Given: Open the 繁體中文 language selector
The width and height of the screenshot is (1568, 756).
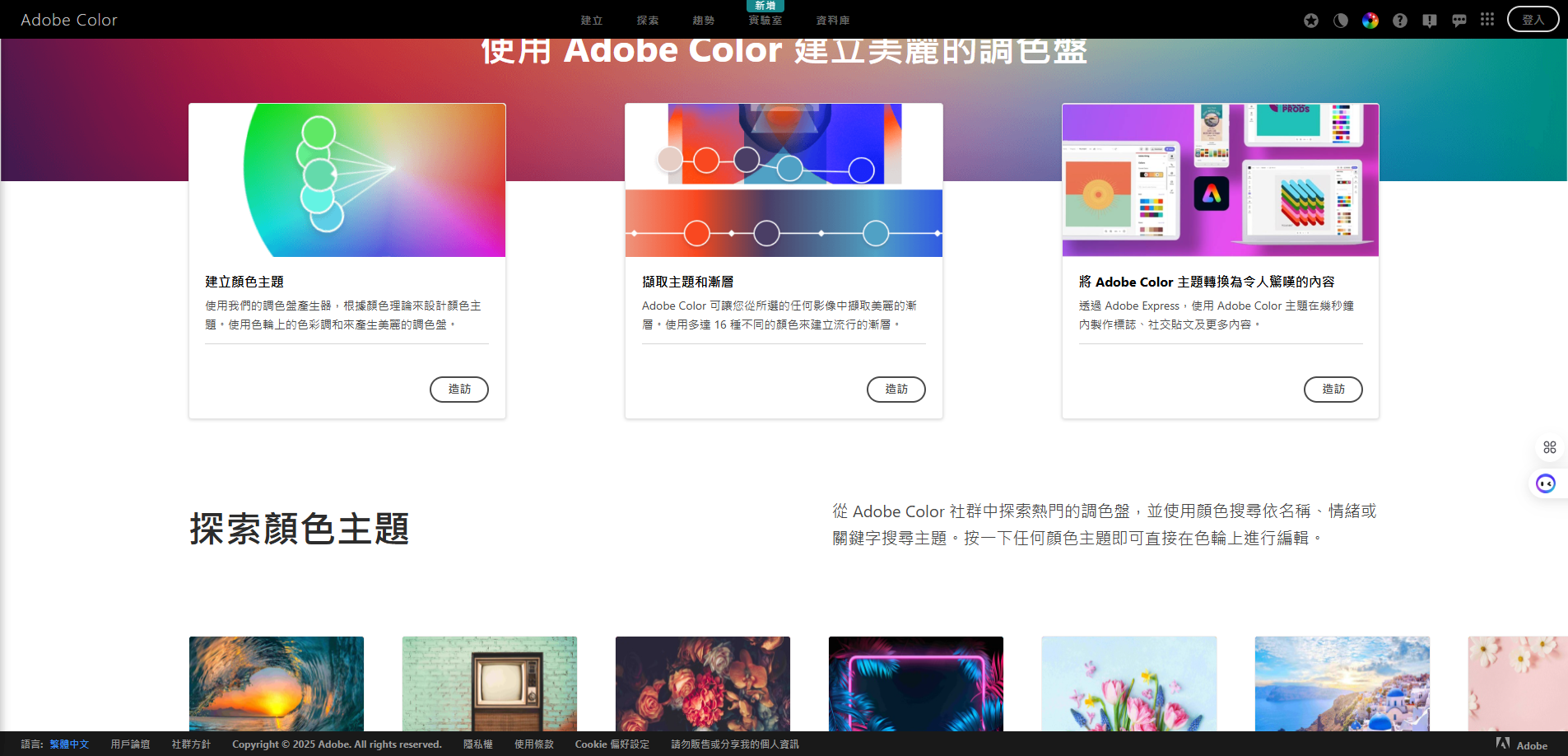Looking at the screenshot, I should coord(70,744).
